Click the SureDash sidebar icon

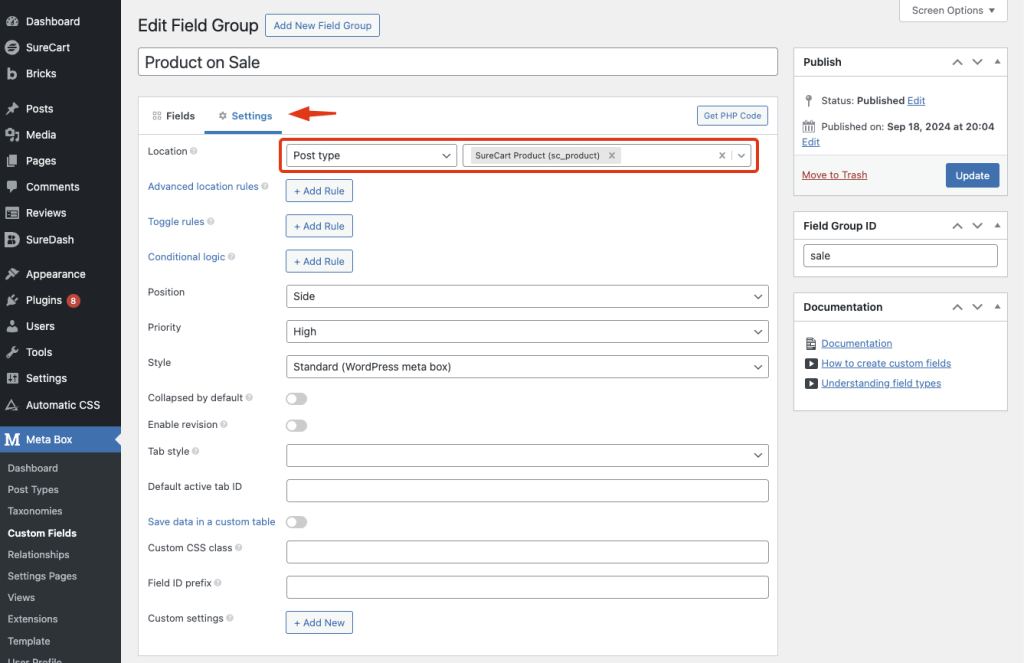[12, 240]
